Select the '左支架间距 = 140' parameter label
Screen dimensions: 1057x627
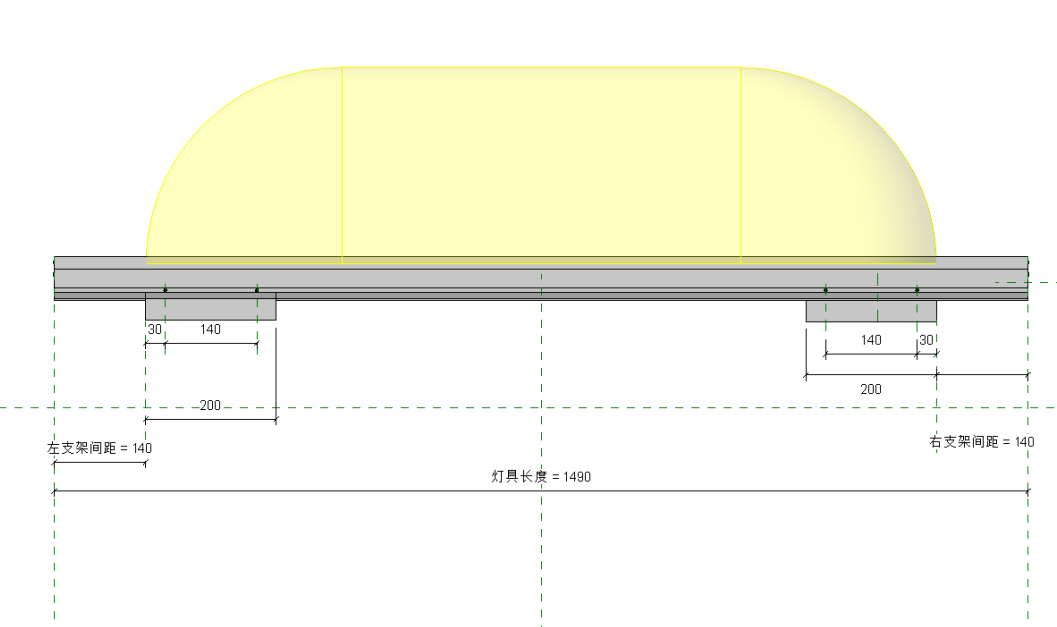coord(99,448)
